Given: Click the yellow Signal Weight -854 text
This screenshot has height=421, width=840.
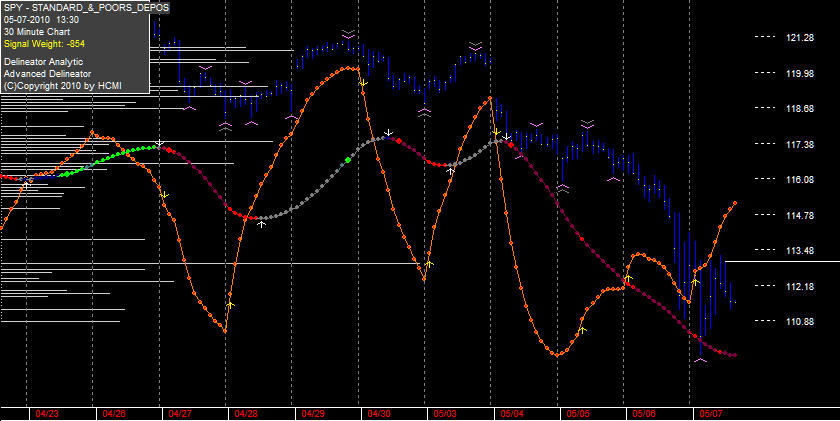Looking at the screenshot, I should tap(44, 43).
